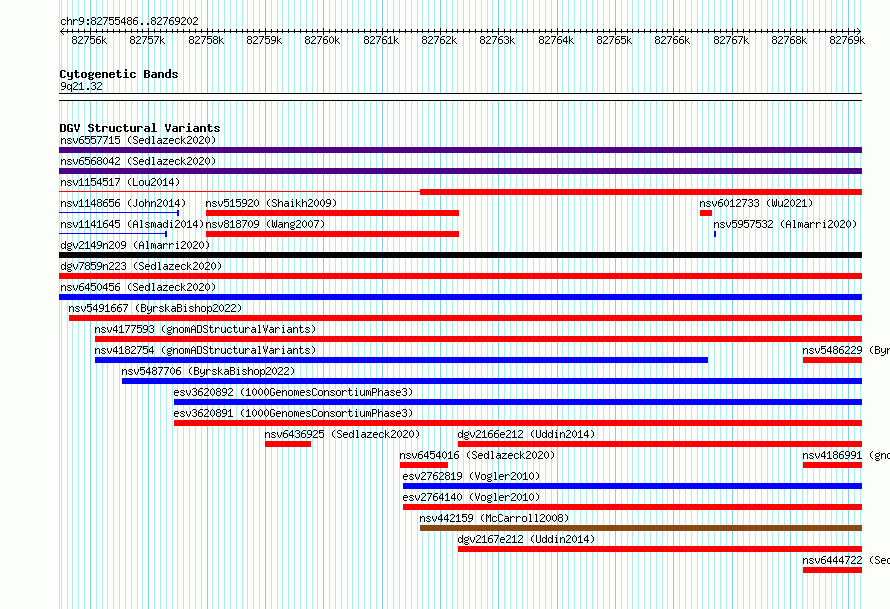Open nsv5491667 (ByrskaBishop2022) label
The height and width of the screenshot is (609, 890).
(155, 308)
